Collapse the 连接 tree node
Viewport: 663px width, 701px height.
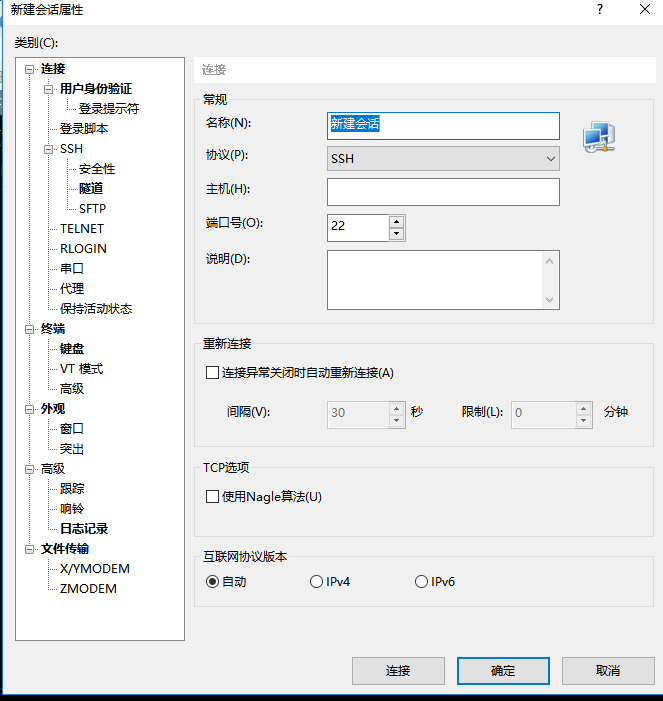point(30,69)
